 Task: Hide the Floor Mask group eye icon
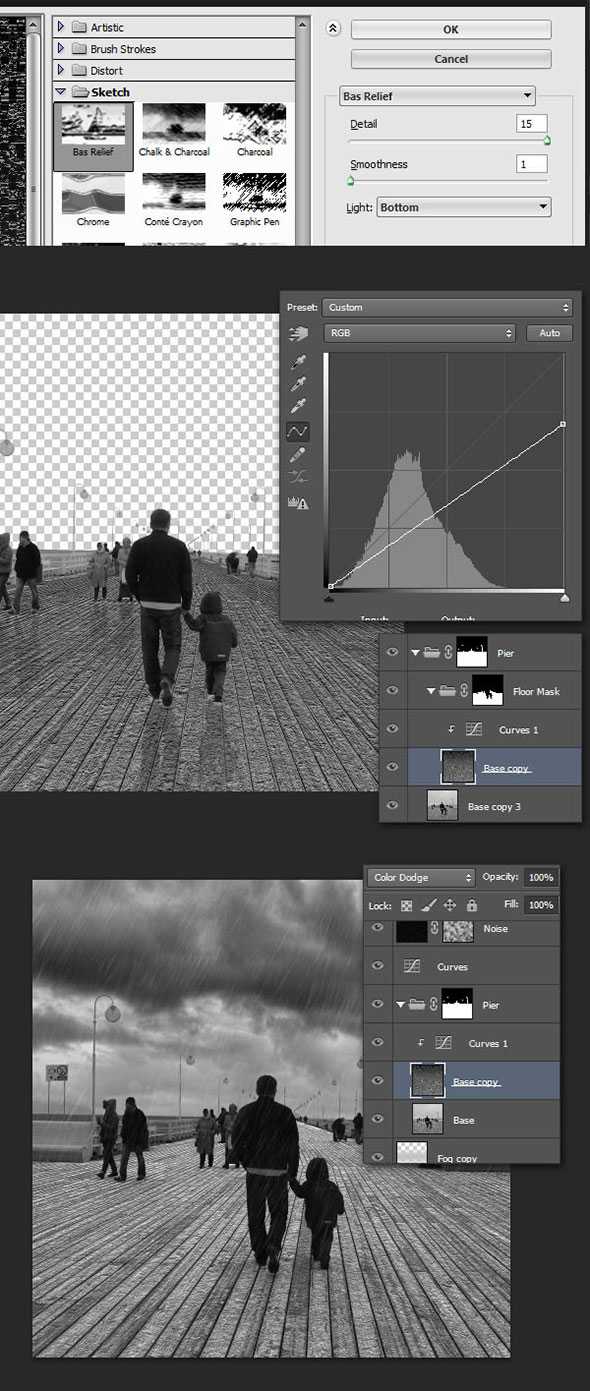click(392, 691)
